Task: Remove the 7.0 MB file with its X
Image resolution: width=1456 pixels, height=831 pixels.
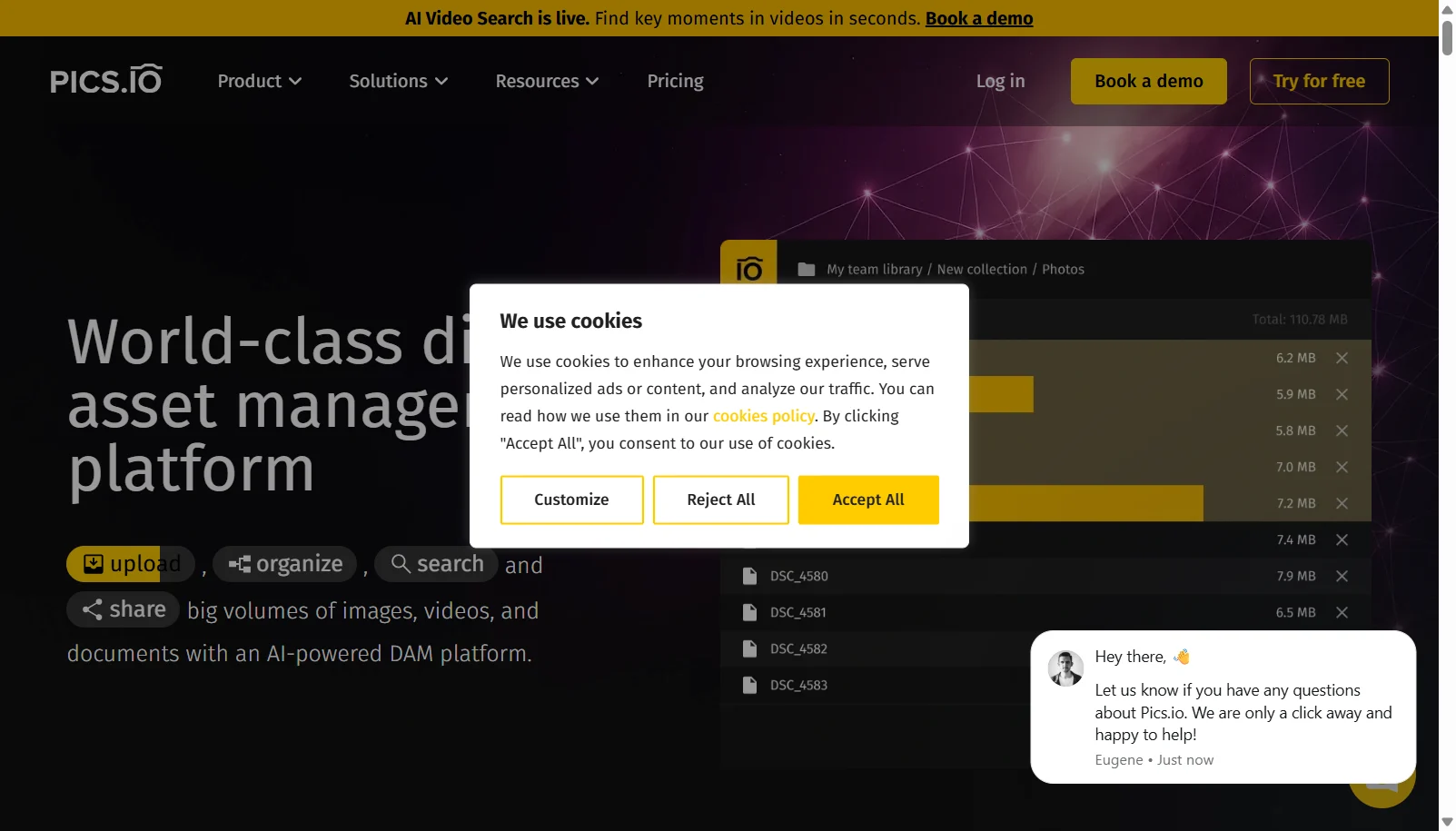Action: (x=1342, y=467)
